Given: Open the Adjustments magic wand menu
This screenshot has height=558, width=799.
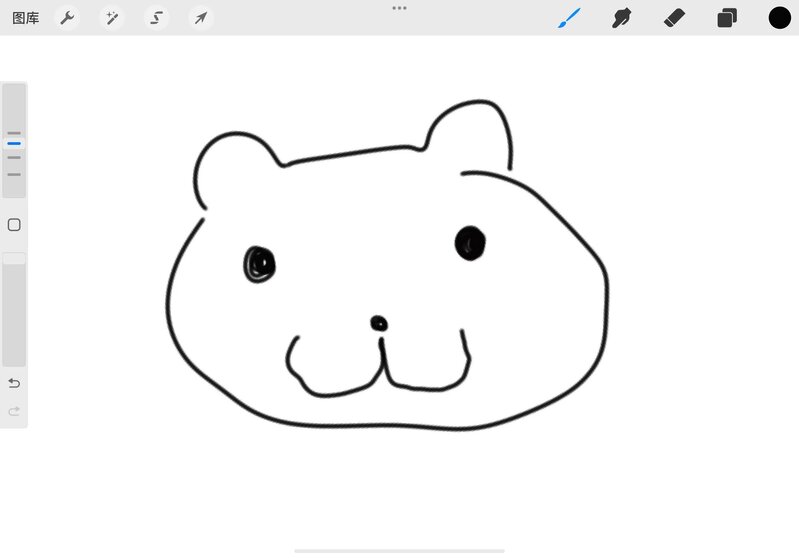Looking at the screenshot, I should pos(112,18).
